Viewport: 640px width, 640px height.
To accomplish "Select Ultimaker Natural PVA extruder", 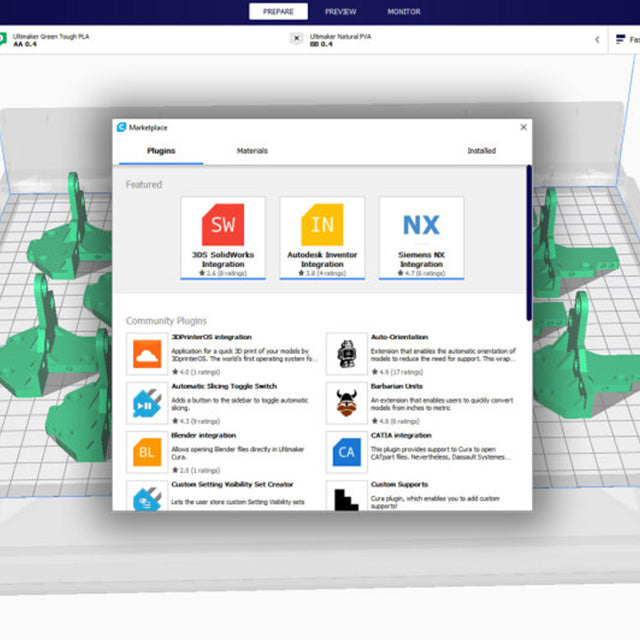I will pos(340,40).
